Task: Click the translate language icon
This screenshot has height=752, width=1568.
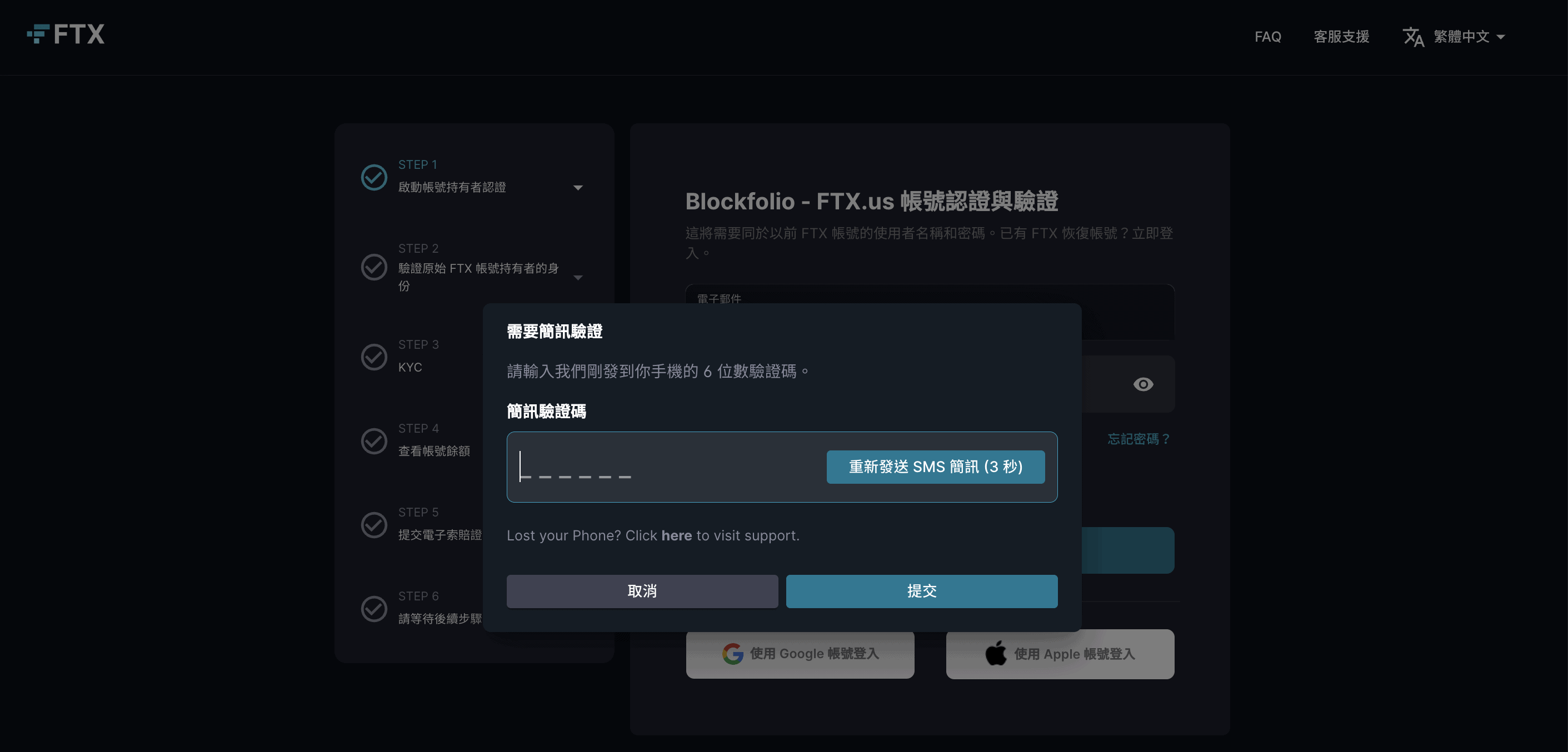Action: click(1414, 37)
